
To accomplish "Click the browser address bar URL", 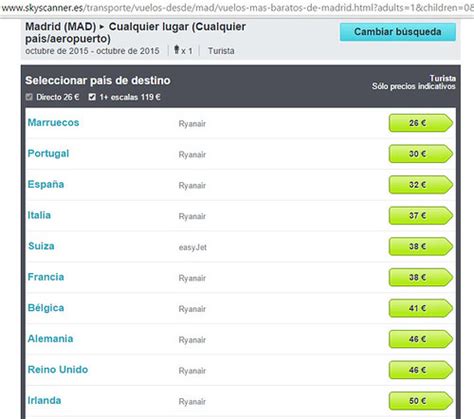I will point(237,8).
